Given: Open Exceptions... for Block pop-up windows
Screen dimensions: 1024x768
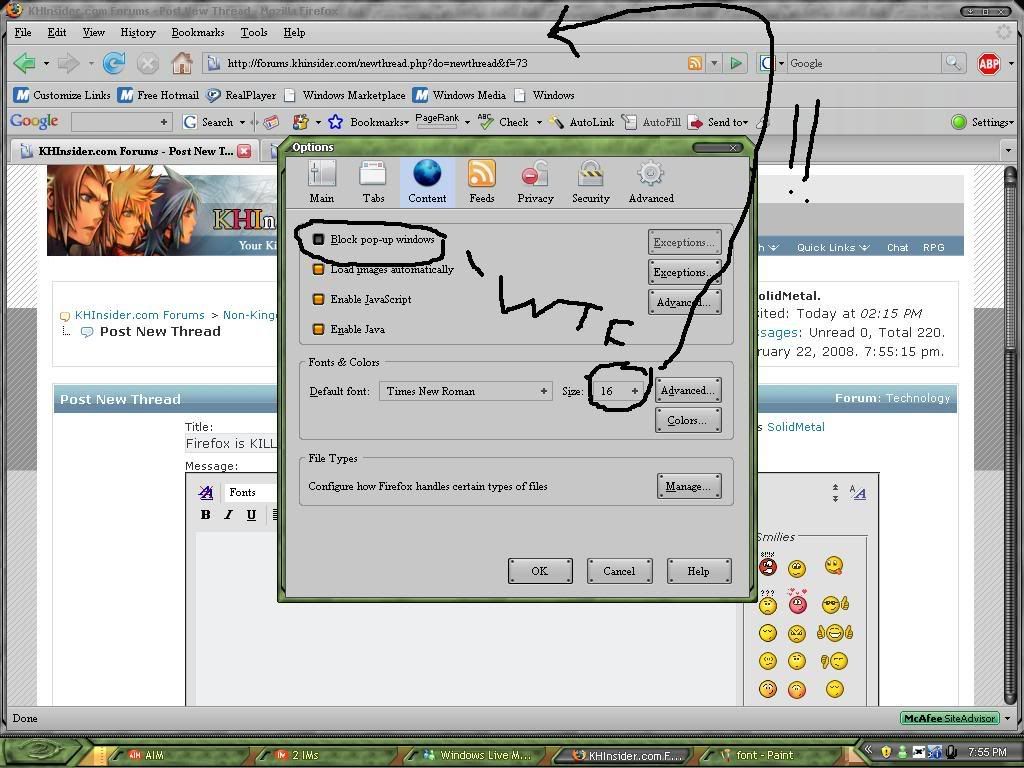Looking at the screenshot, I should 684,242.
